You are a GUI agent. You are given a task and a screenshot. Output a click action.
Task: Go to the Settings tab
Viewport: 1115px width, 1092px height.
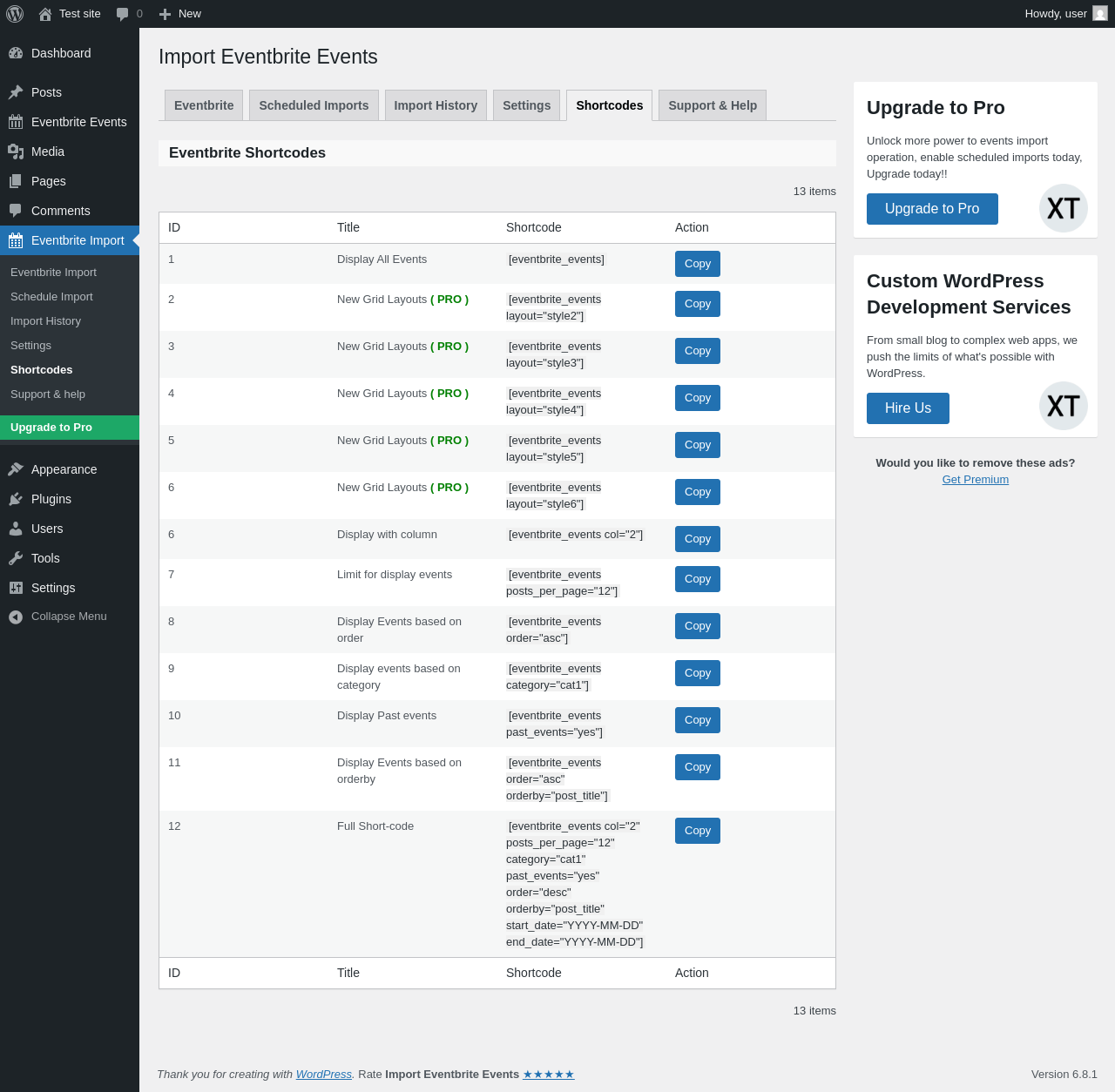coord(527,105)
